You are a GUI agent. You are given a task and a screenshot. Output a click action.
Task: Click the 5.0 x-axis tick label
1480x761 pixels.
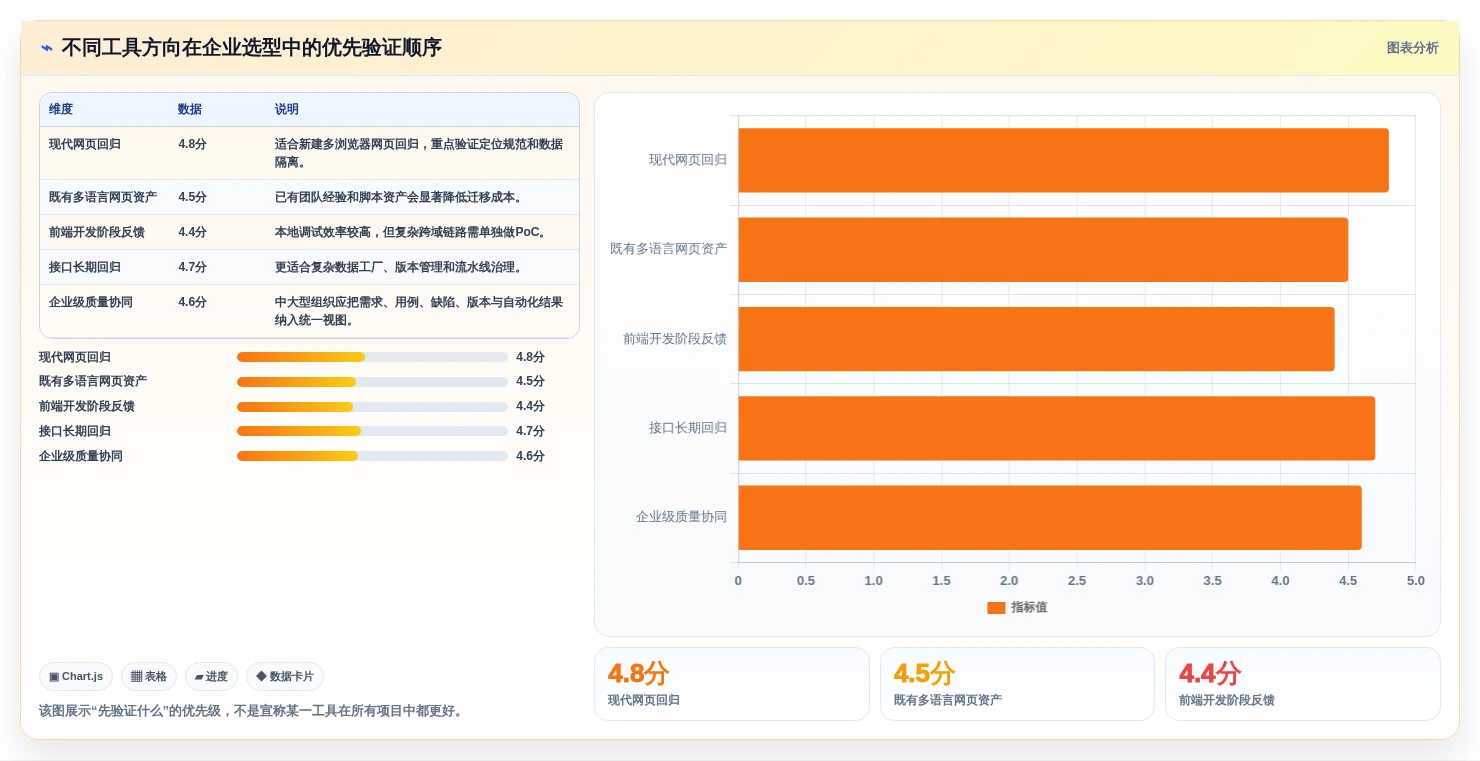[1415, 581]
